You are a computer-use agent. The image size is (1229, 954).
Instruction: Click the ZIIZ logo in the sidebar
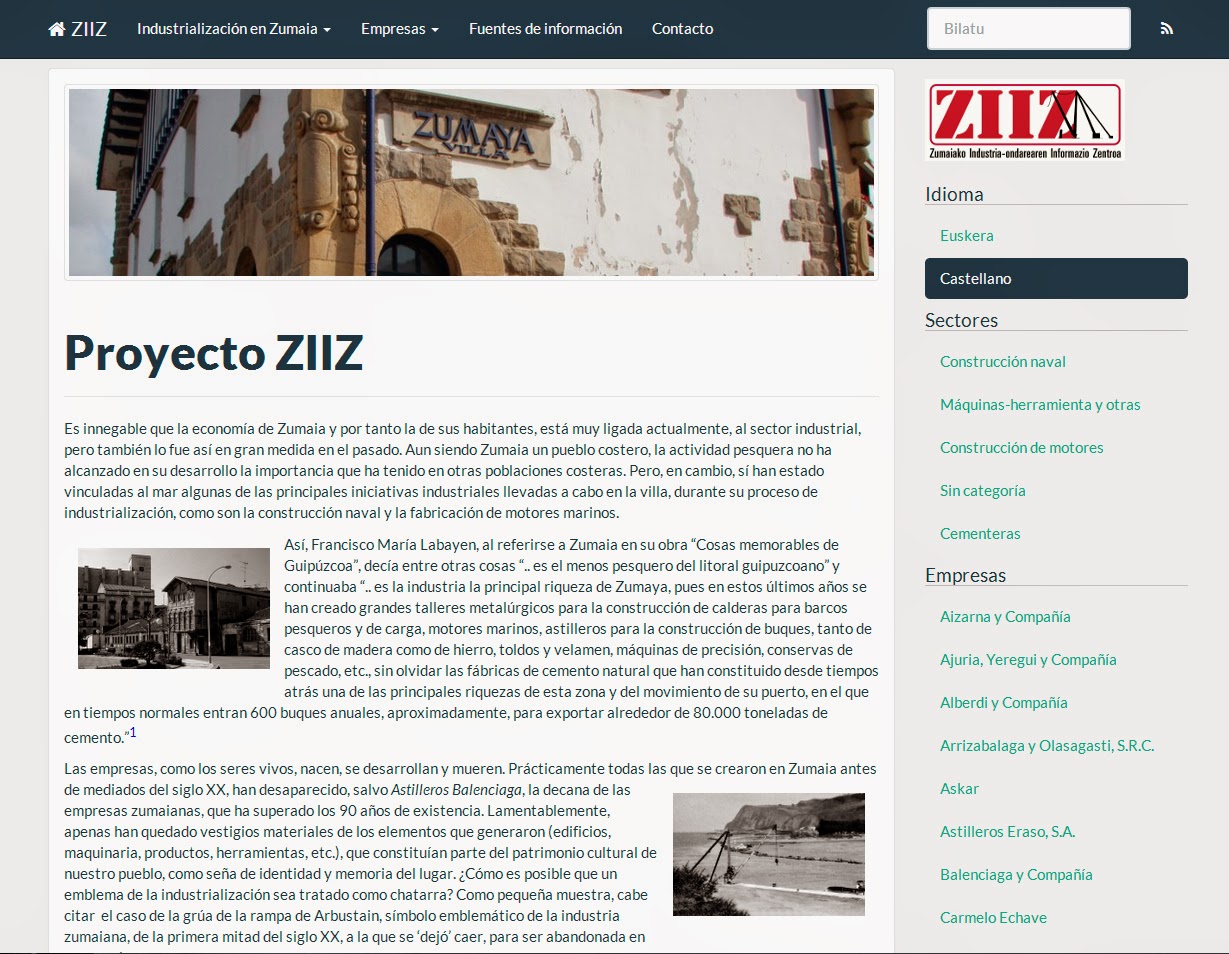pyautogui.click(x=1025, y=119)
